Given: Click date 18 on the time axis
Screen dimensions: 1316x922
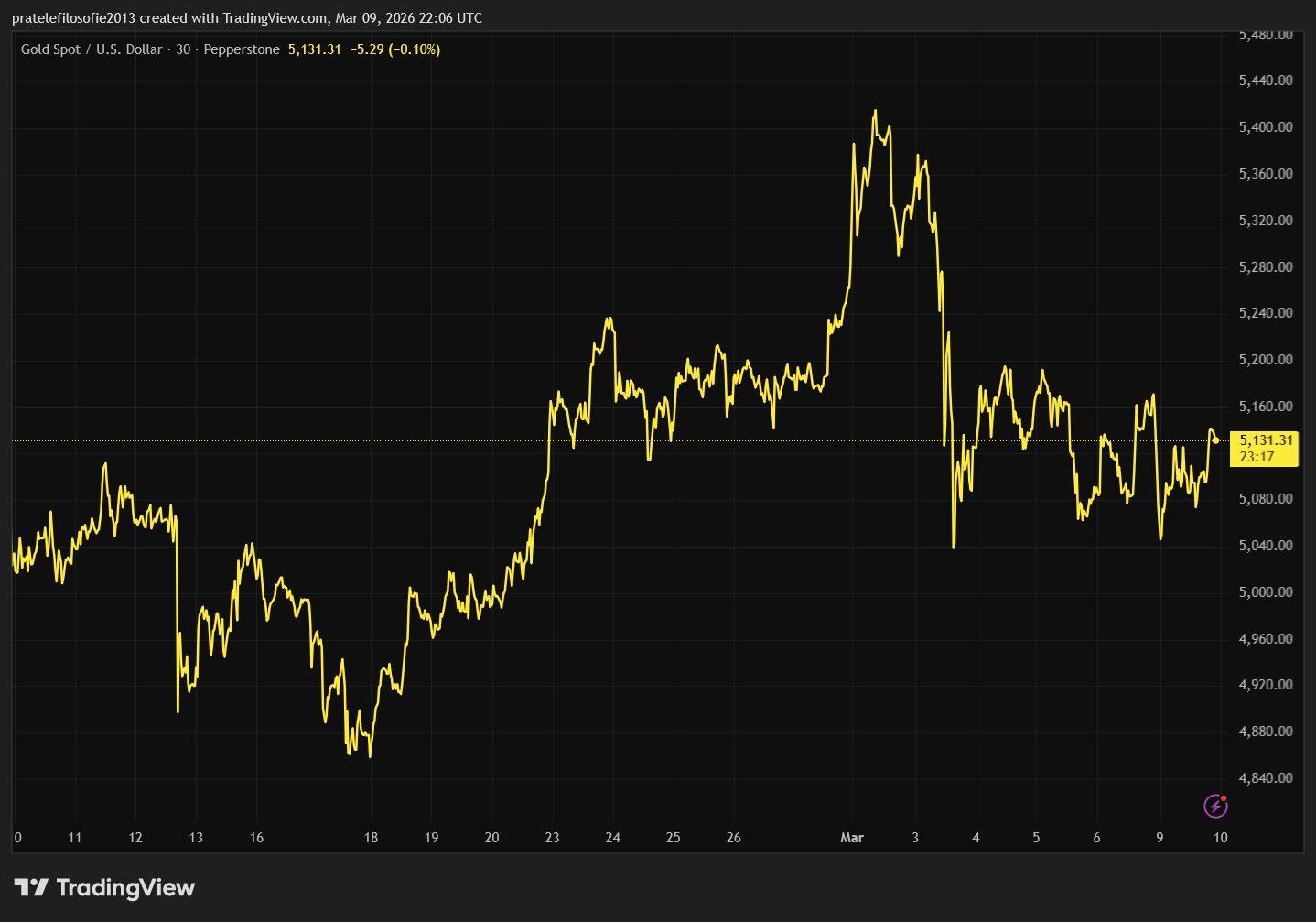Looking at the screenshot, I should pos(371,837).
